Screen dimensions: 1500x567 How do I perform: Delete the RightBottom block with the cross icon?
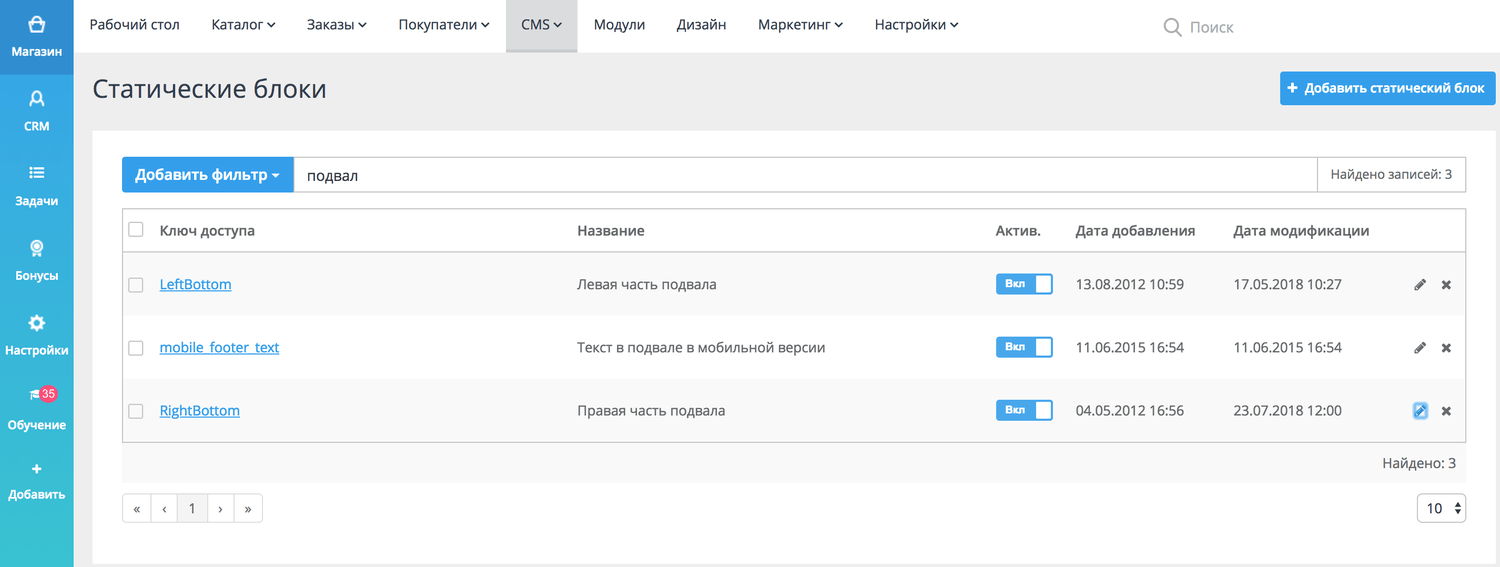[x=1446, y=411]
